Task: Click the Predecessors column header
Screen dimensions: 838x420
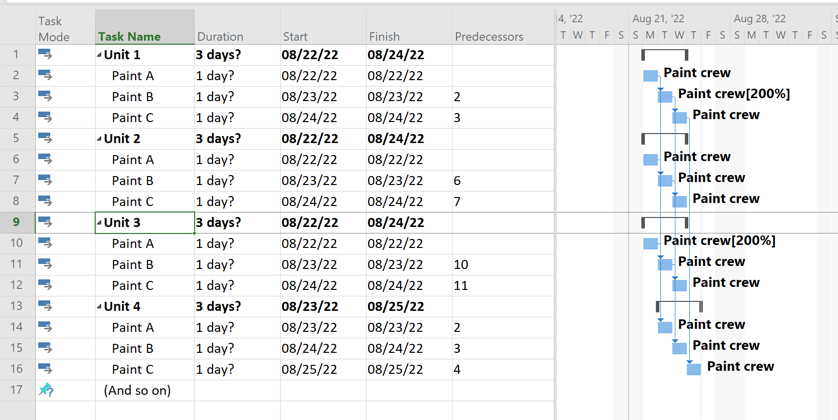Action: (x=489, y=37)
